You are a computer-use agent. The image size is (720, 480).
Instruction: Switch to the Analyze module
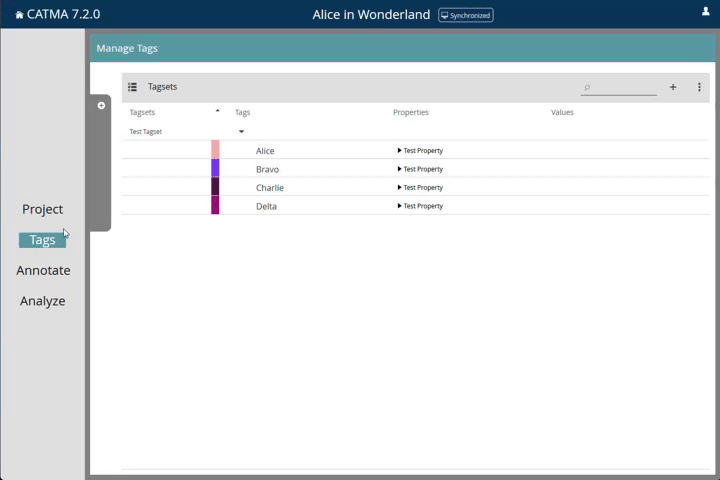point(42,301)
